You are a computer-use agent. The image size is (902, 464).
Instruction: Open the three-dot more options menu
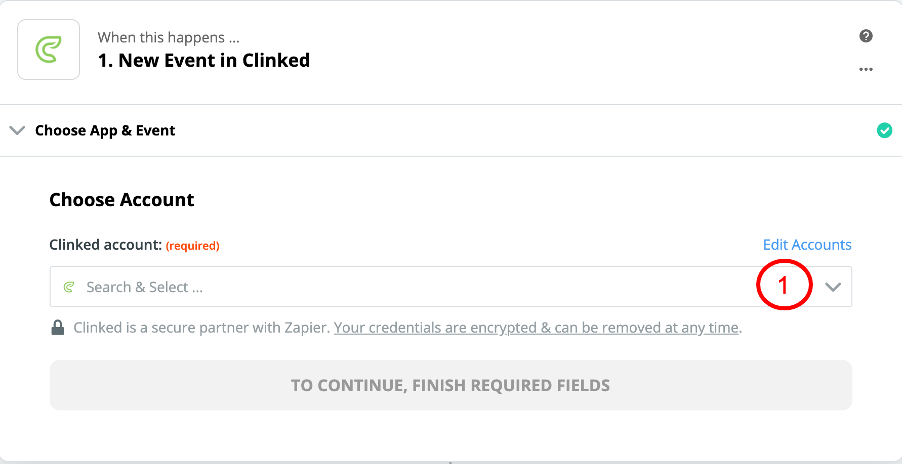tap(866, 70)
